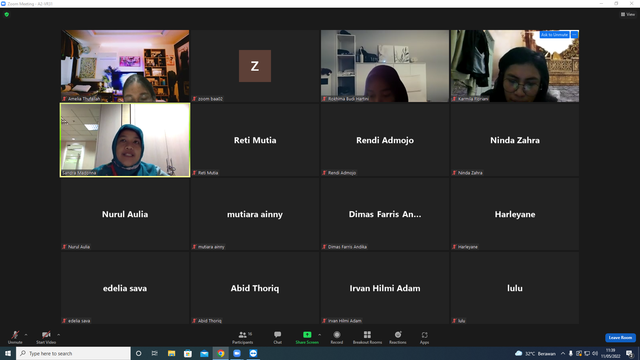Screen dimensions: 640x360
Task: Open the volume control in the system tray
Action: 595,353
